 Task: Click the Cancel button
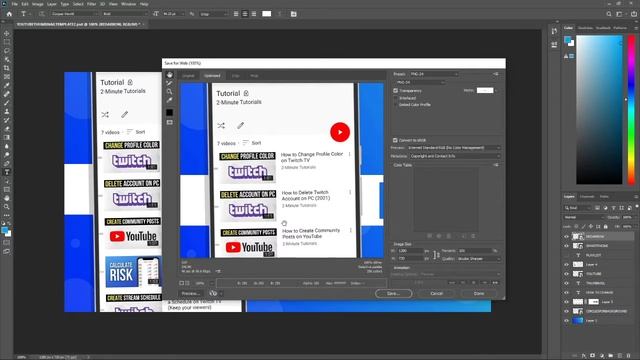point(436,293)
